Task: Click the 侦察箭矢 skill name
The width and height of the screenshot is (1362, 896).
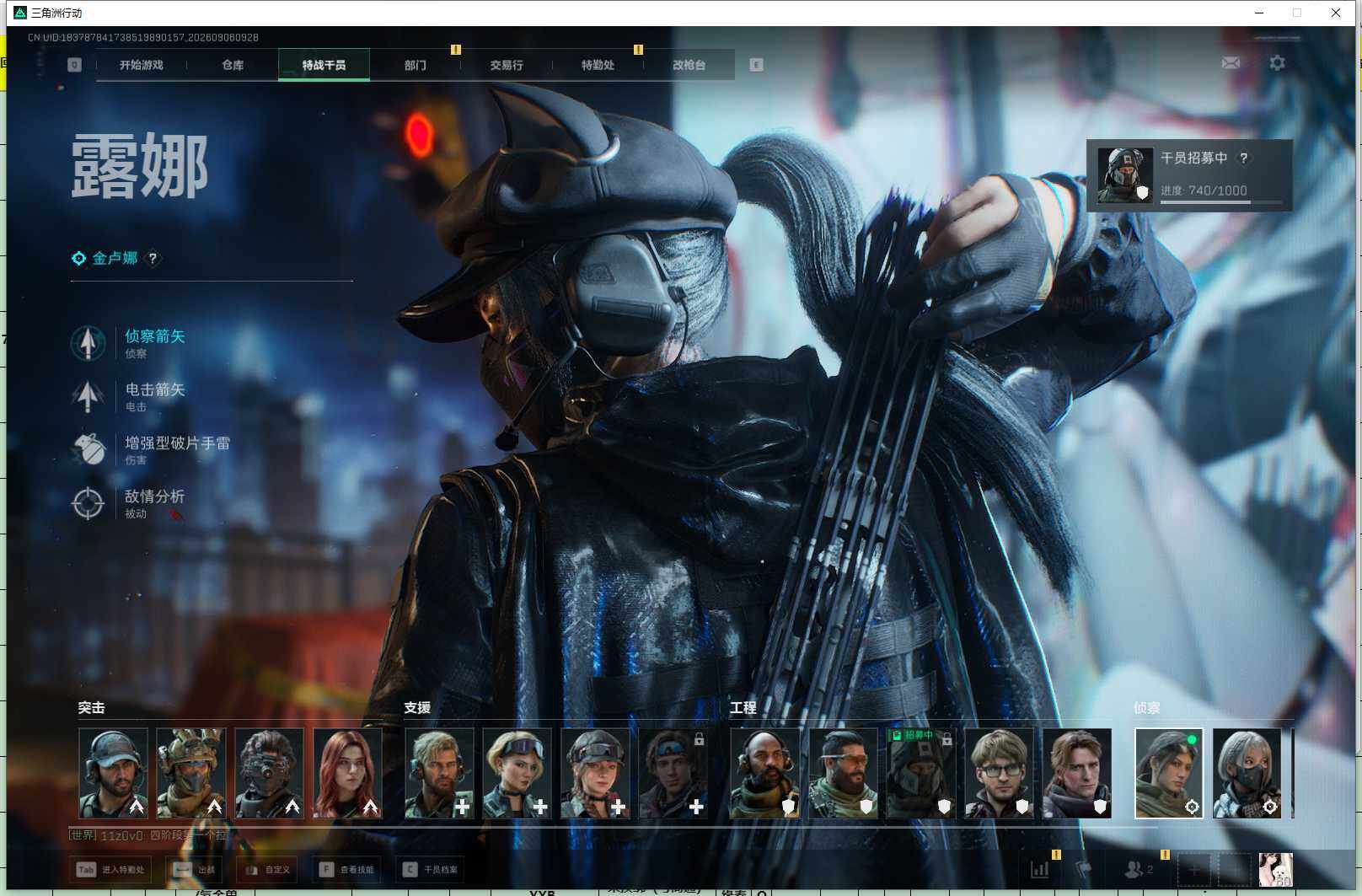Action: point(155,336)
